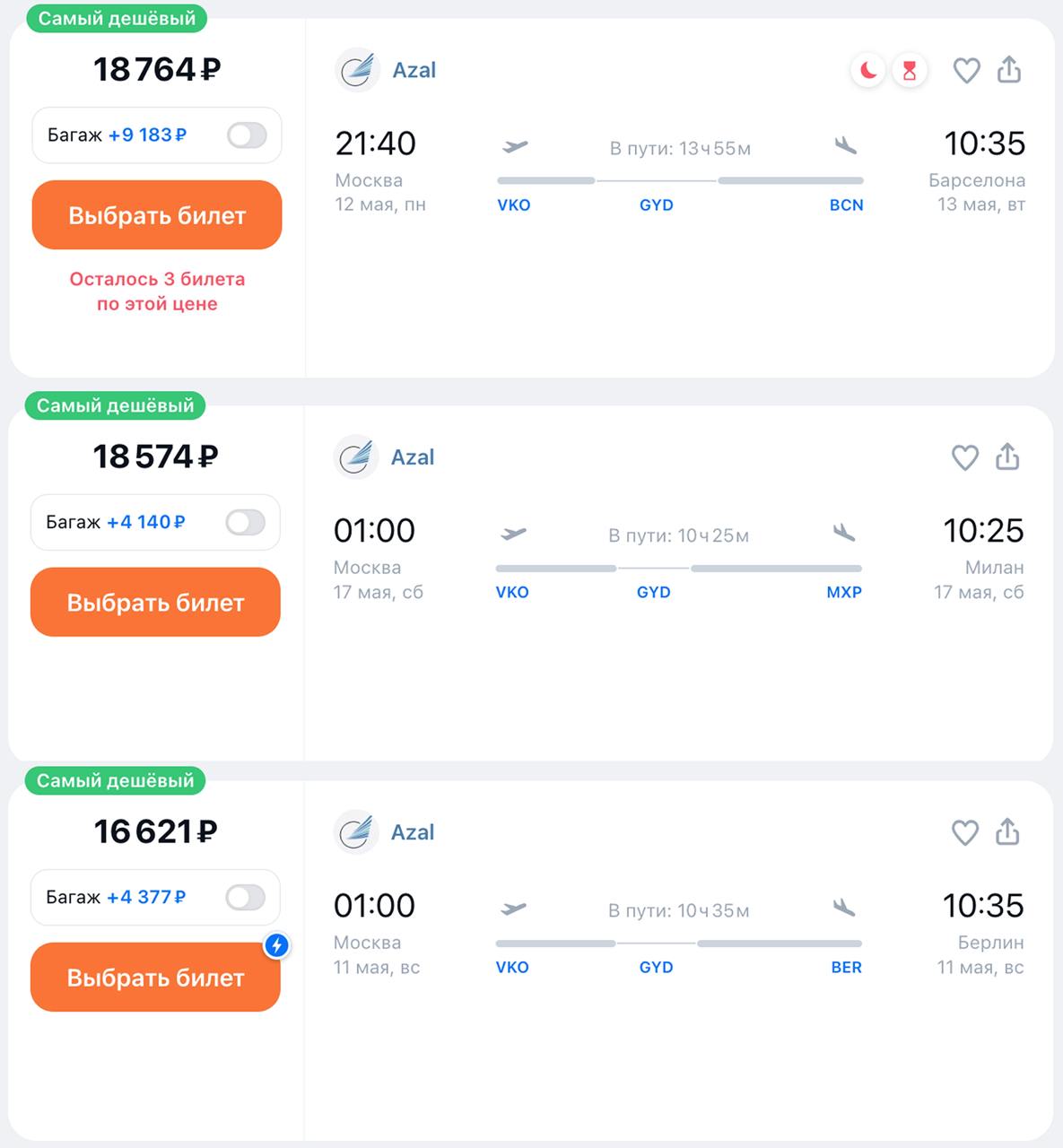
Task: Share the Moscow to Milan ticket
Action: click(1007, 457)
